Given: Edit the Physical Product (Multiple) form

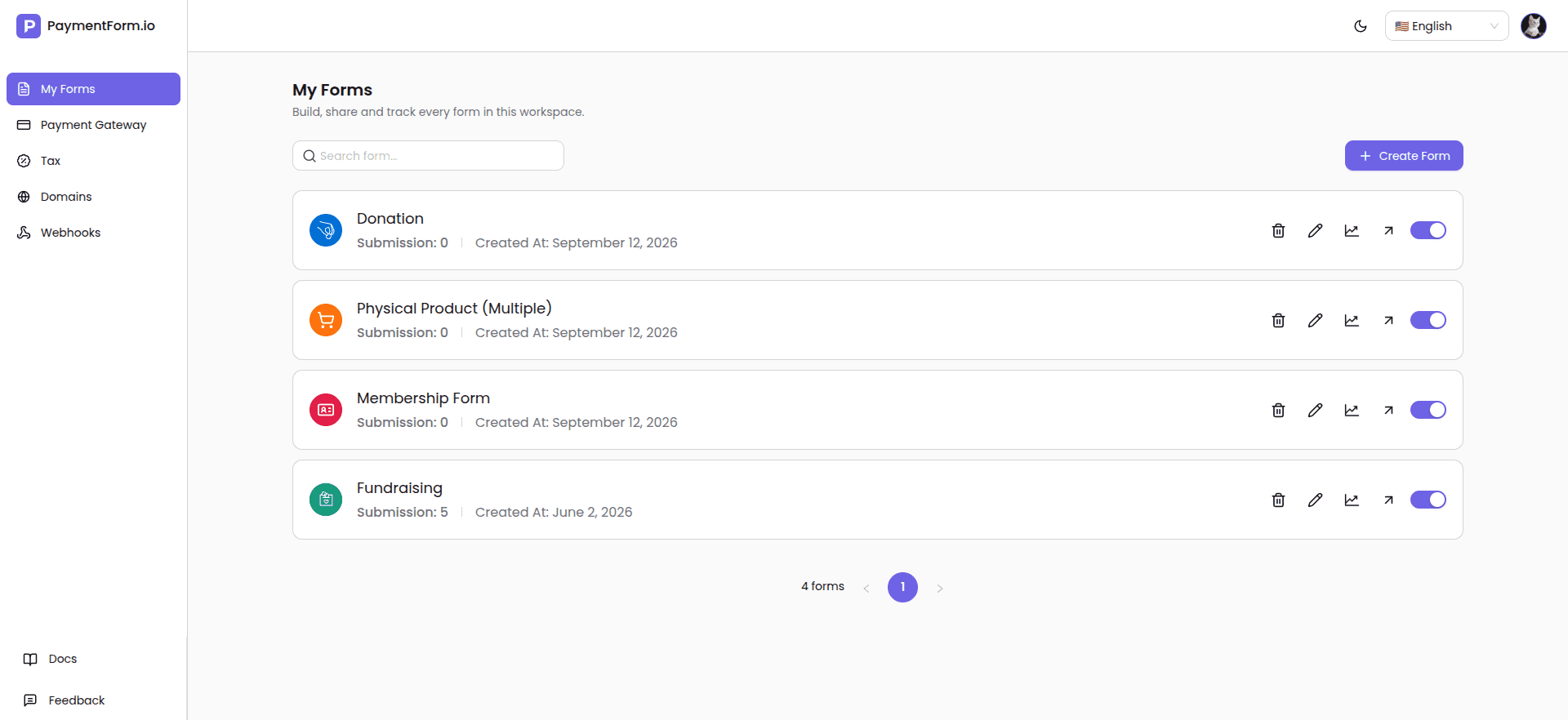Looking at the screenshot, I should (x=1315, y=321).
